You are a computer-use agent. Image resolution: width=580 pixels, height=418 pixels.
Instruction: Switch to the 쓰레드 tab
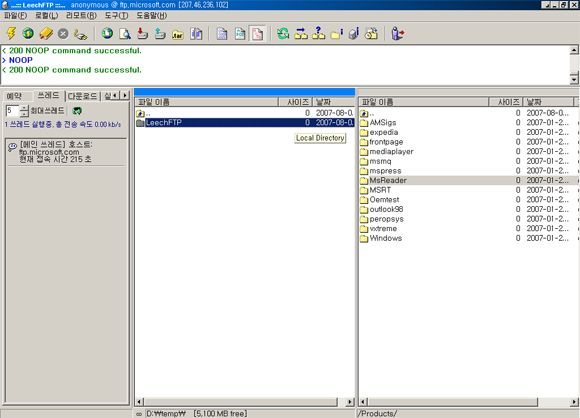tap(48, 95)
